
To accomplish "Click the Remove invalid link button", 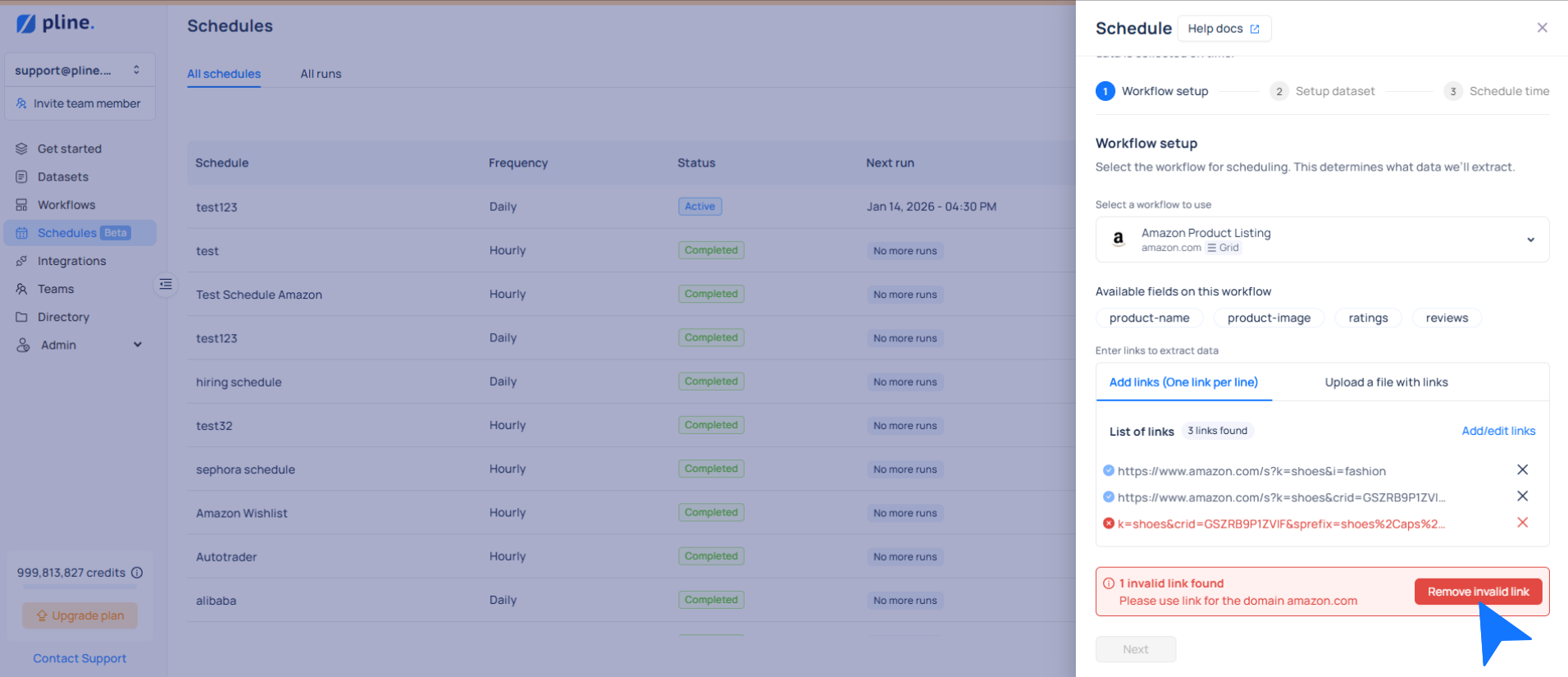I will 1477,592.
